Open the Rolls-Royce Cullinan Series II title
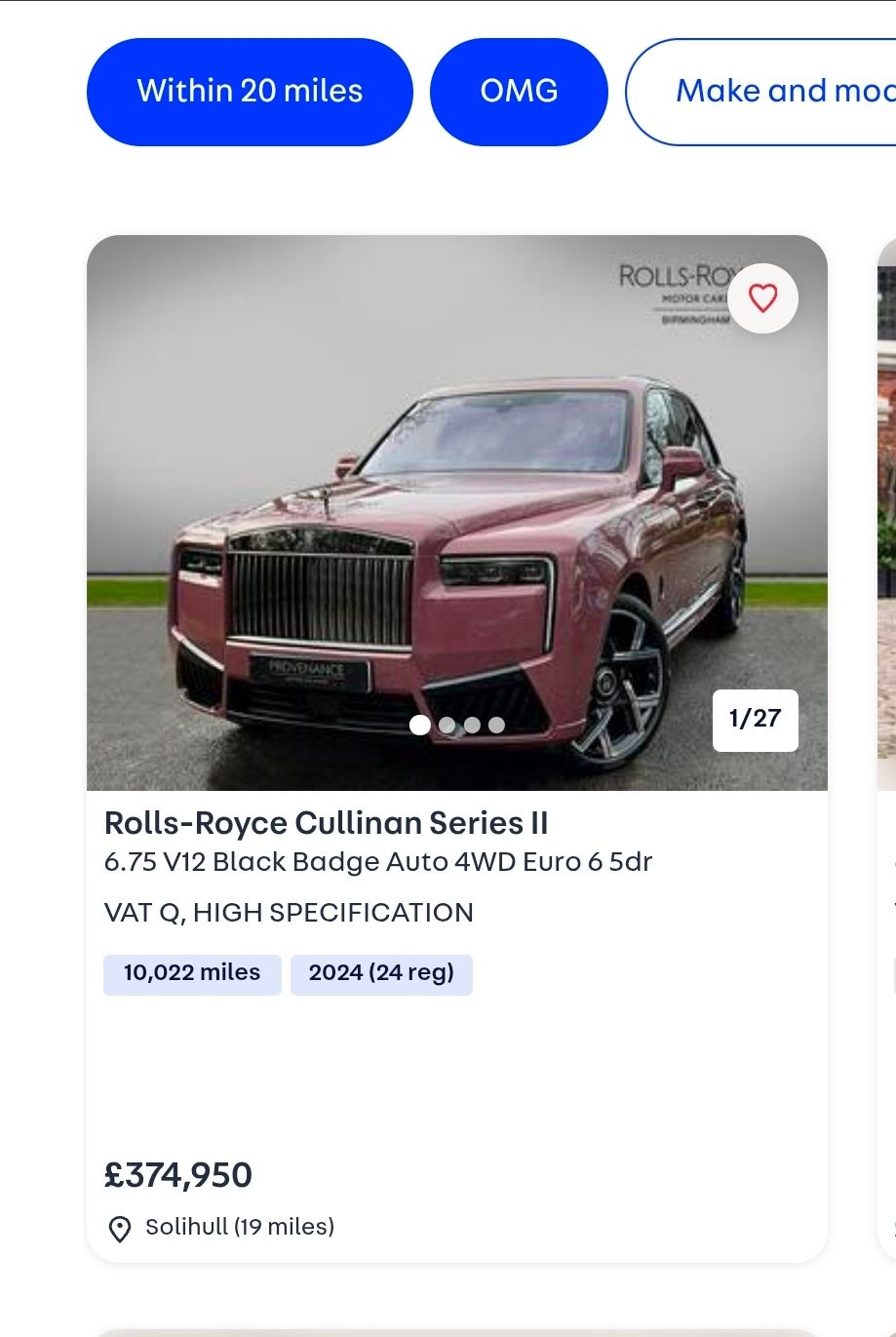This screenshot has width=896, height=1337. (x=326, y=823)
